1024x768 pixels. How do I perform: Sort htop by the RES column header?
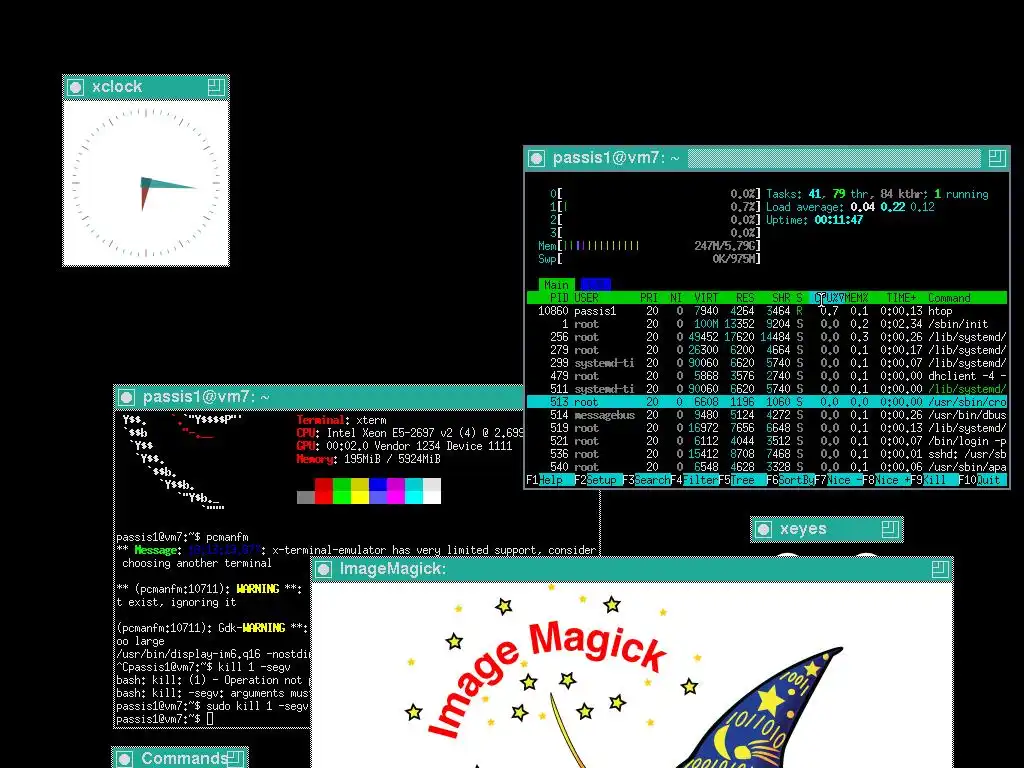coord(745,298)
